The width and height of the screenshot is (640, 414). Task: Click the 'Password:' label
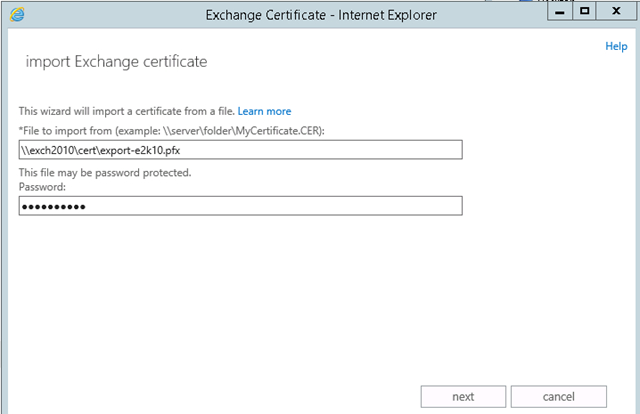(42, 187)
